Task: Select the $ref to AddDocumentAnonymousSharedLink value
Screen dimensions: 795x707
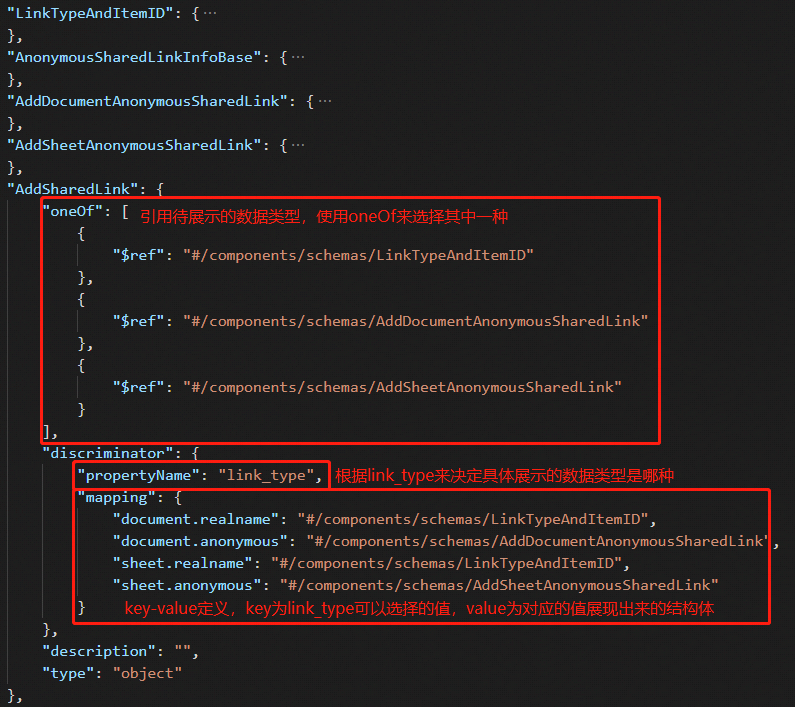Action: 416,321
